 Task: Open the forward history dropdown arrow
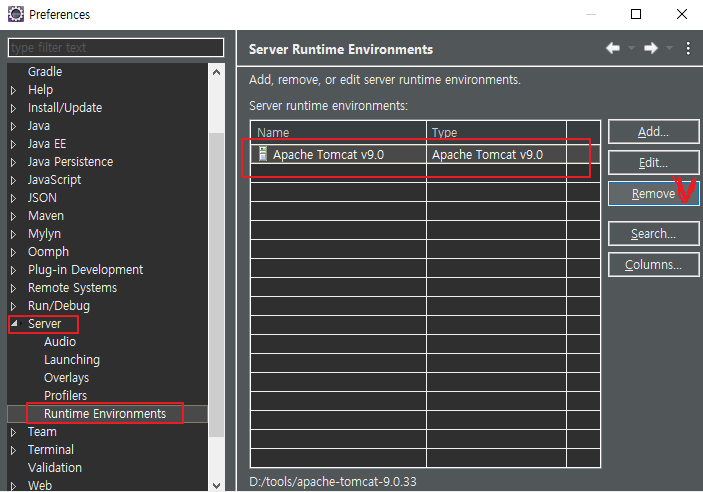pos(669,48)
